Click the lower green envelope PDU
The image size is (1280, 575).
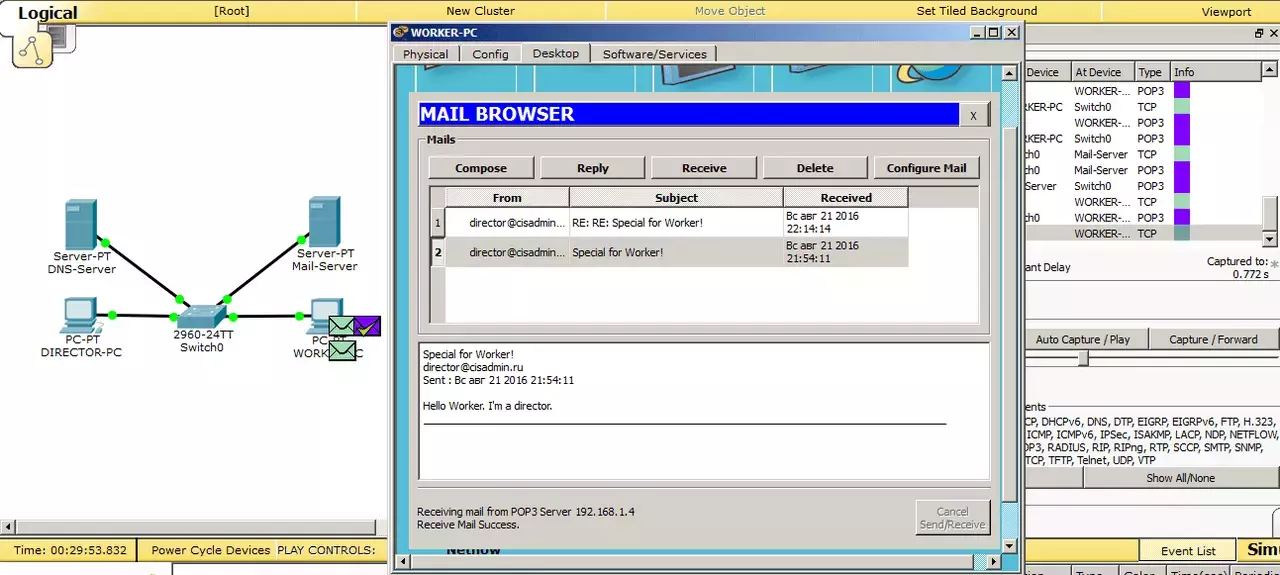coord(343,351)
